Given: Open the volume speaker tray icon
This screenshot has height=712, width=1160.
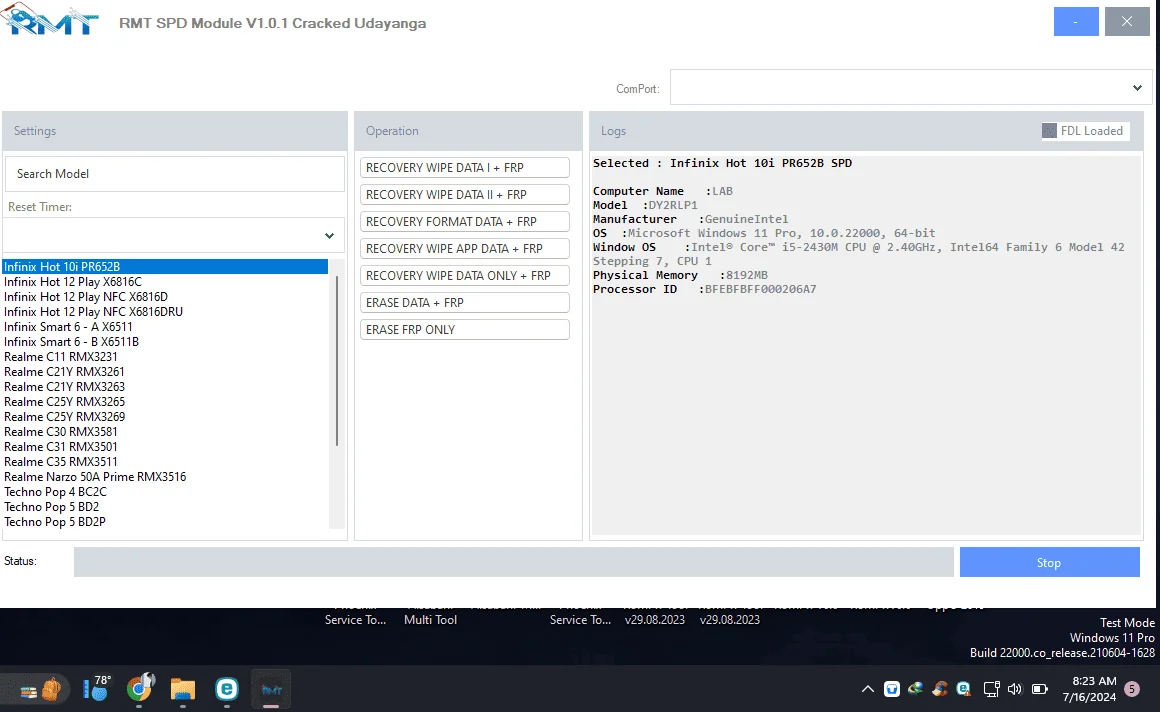Looking at the screenshot, I should (1015, 689).
